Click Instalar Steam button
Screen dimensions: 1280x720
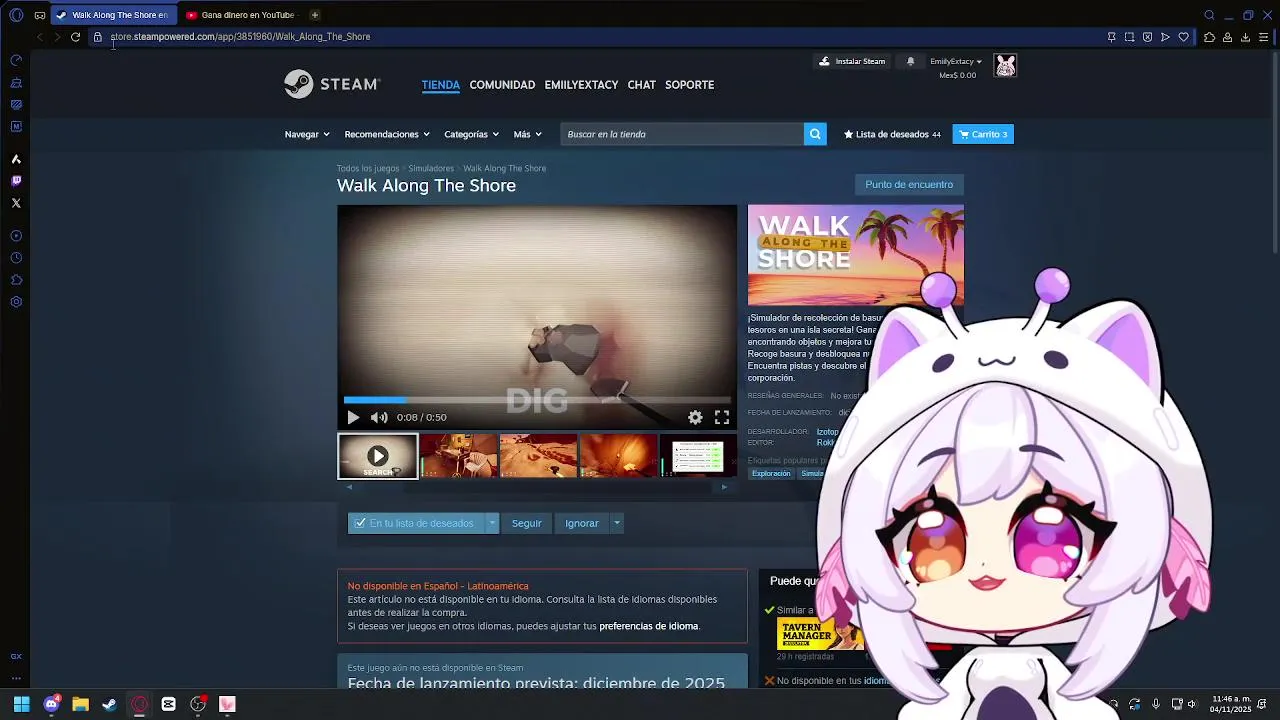pos(852,61)
